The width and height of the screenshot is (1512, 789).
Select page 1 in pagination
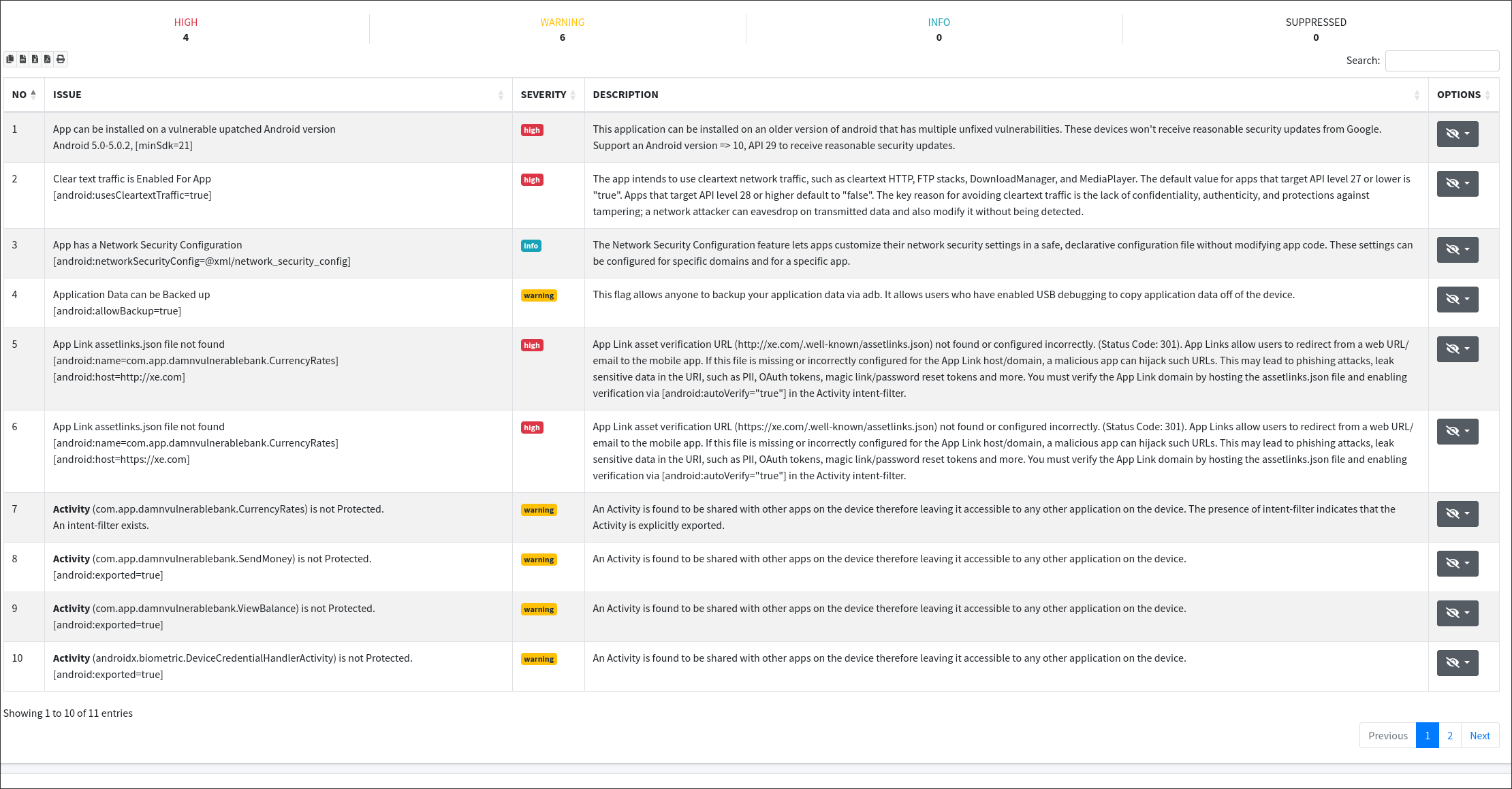coord(1427,735)
